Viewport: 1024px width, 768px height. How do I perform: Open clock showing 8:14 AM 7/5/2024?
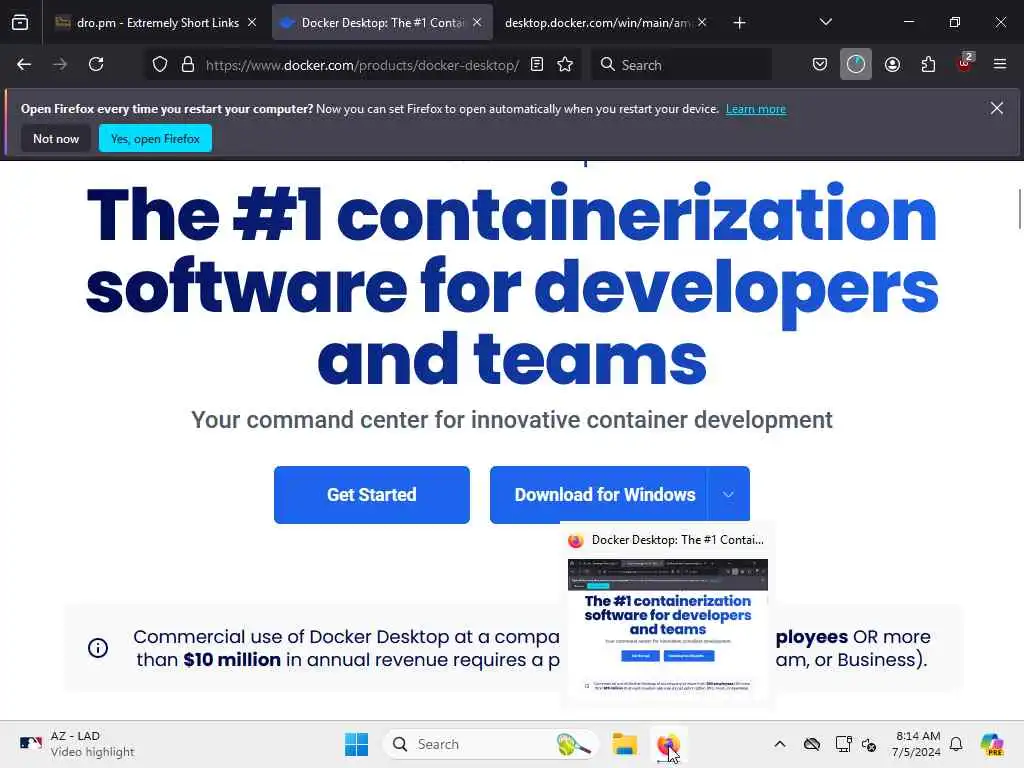917,744
